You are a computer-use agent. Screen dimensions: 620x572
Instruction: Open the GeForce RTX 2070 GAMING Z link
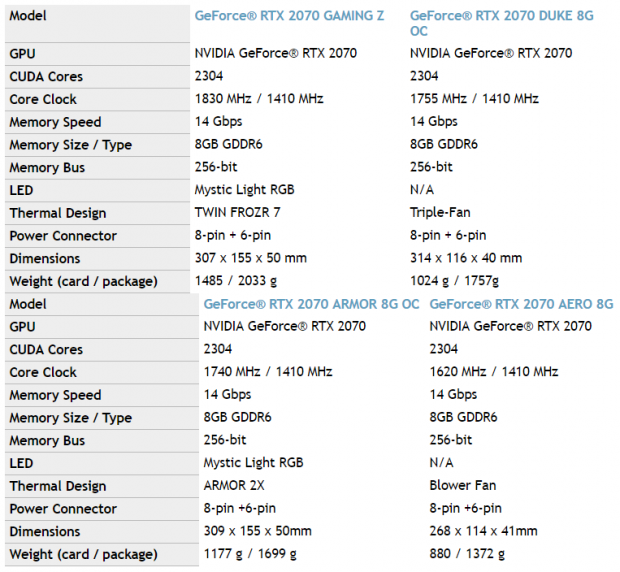coord(289,16)
